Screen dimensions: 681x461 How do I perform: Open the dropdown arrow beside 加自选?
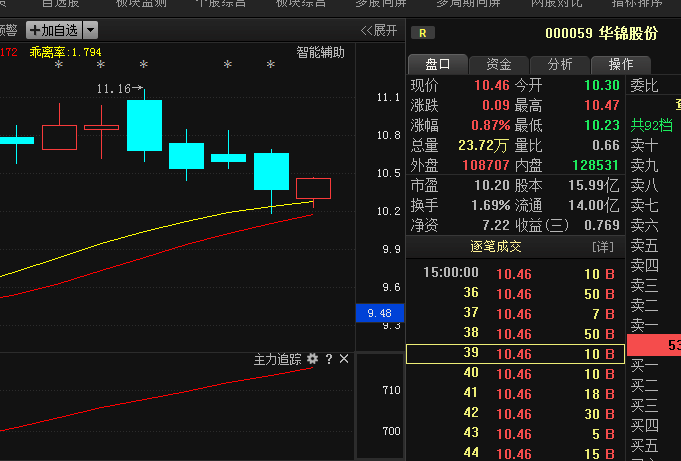tap(90, 30)
